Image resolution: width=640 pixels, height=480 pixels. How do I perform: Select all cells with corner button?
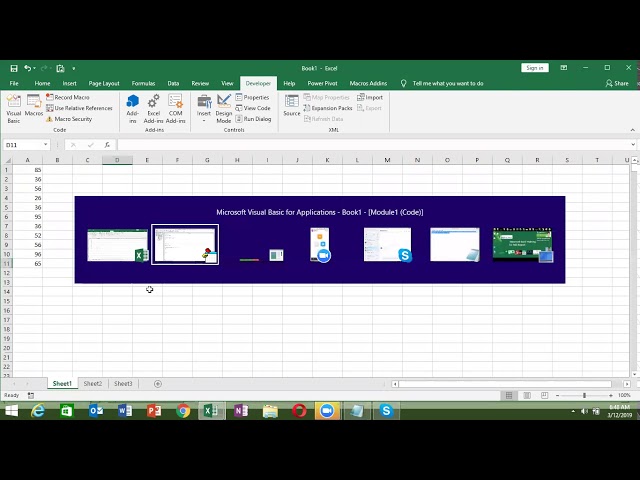[x=8, y=160]
